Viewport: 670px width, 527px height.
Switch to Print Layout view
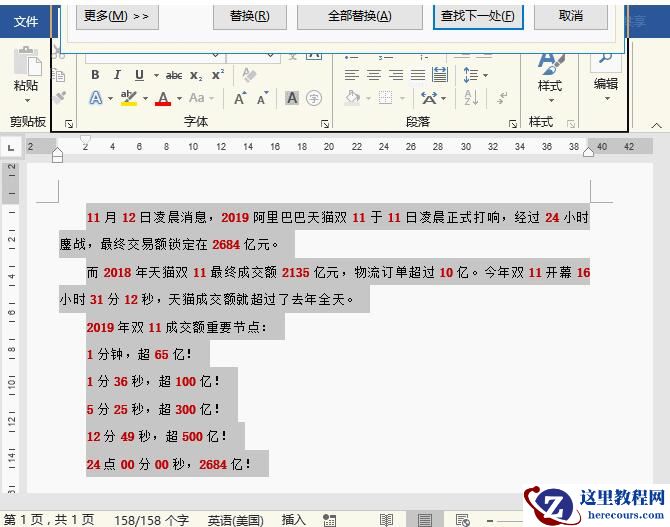425,520
